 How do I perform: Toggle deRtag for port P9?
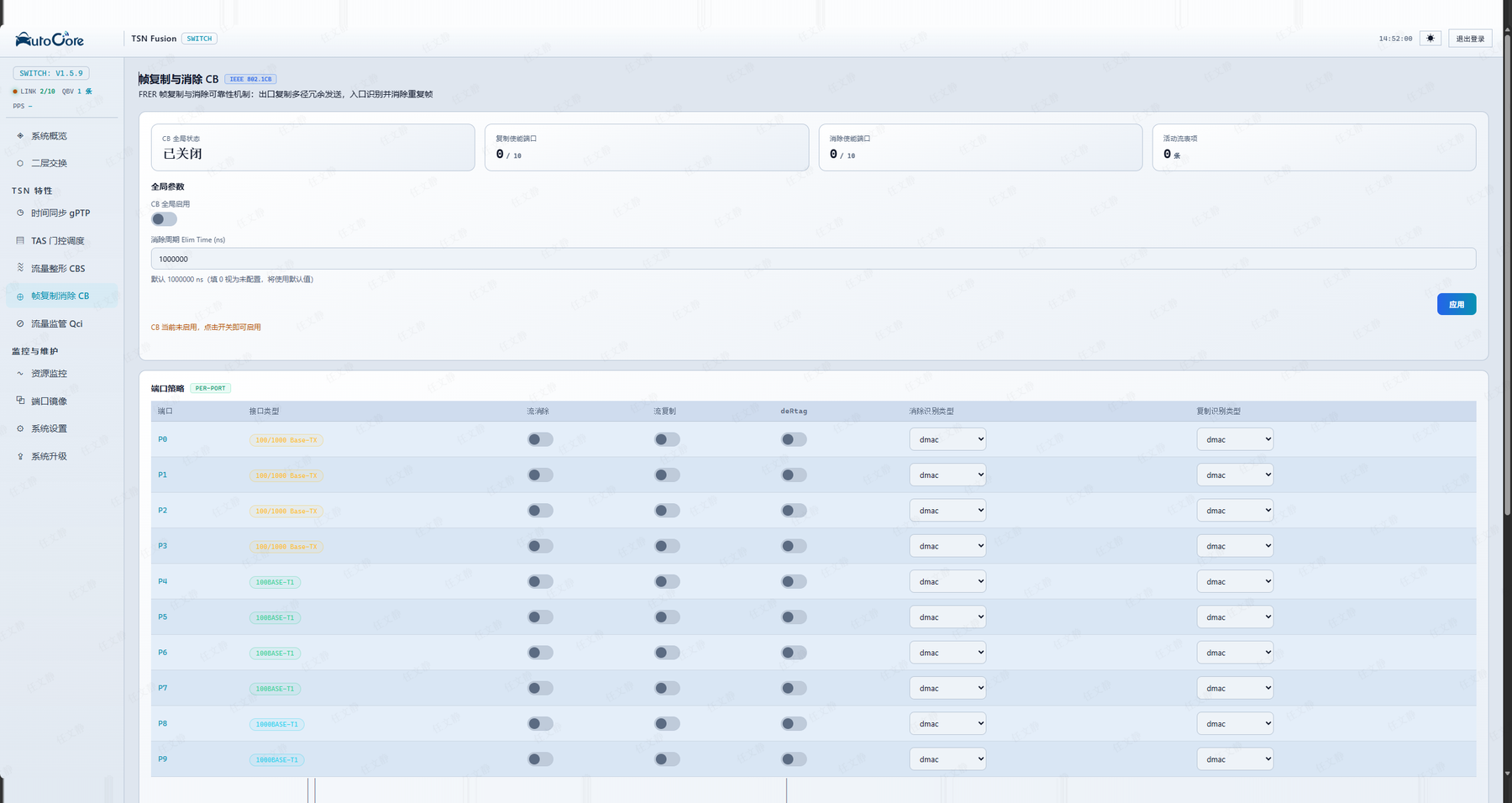click(794, 759)
